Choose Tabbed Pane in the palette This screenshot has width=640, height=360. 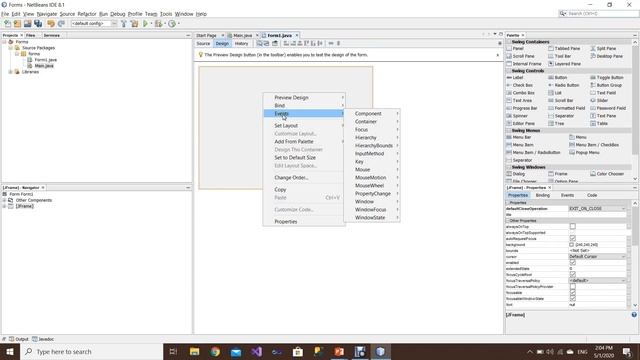click(x=564, y=49)
